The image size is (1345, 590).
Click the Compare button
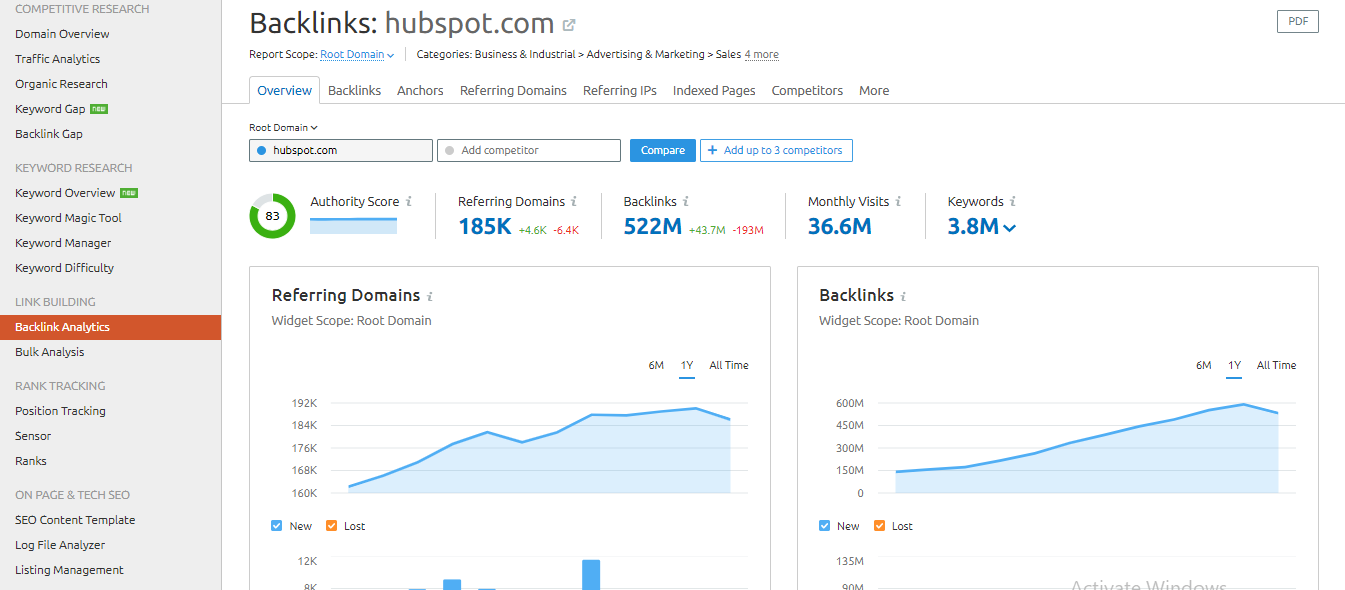(663, 151)
